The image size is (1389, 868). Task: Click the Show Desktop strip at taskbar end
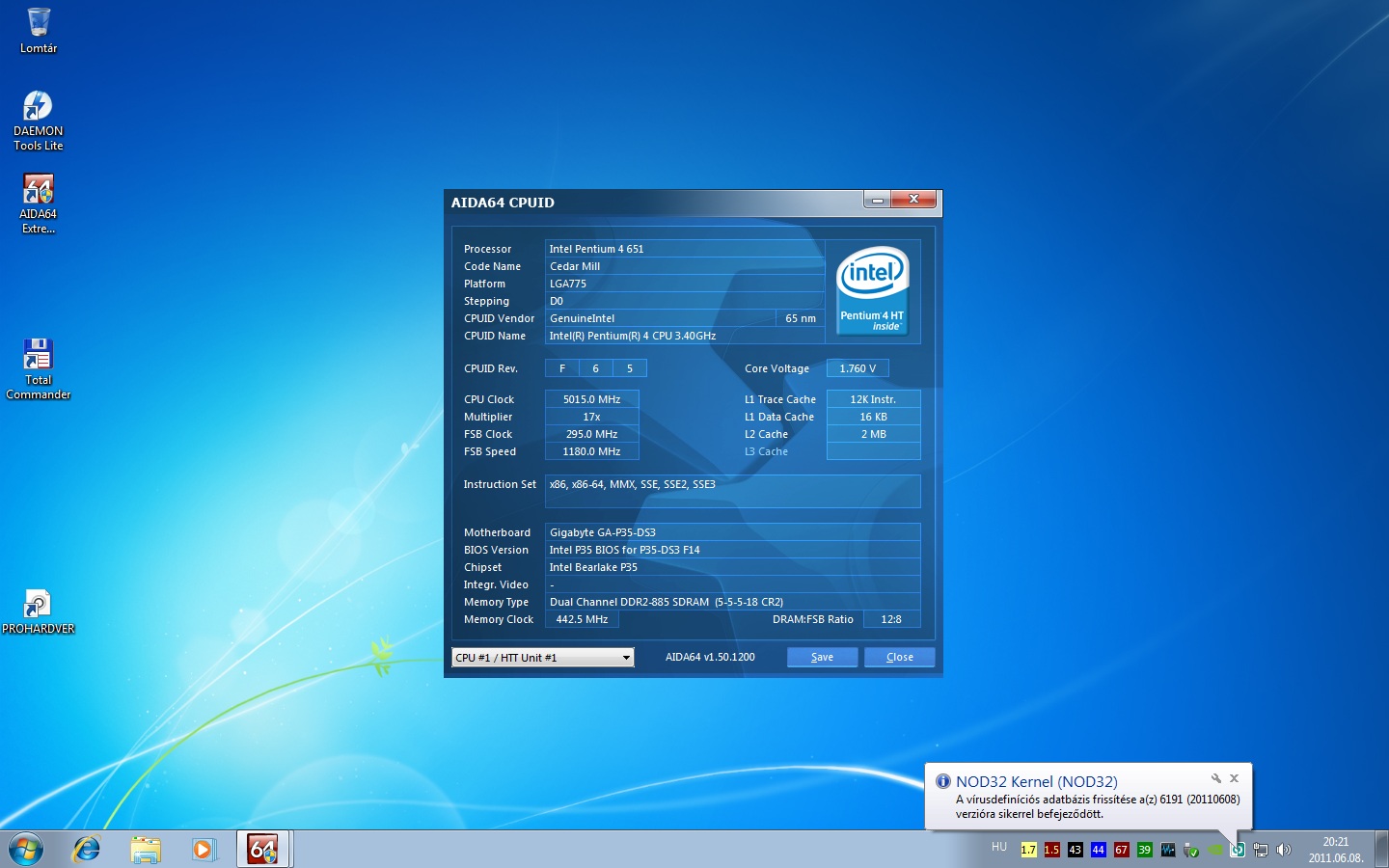(1381, 850)
